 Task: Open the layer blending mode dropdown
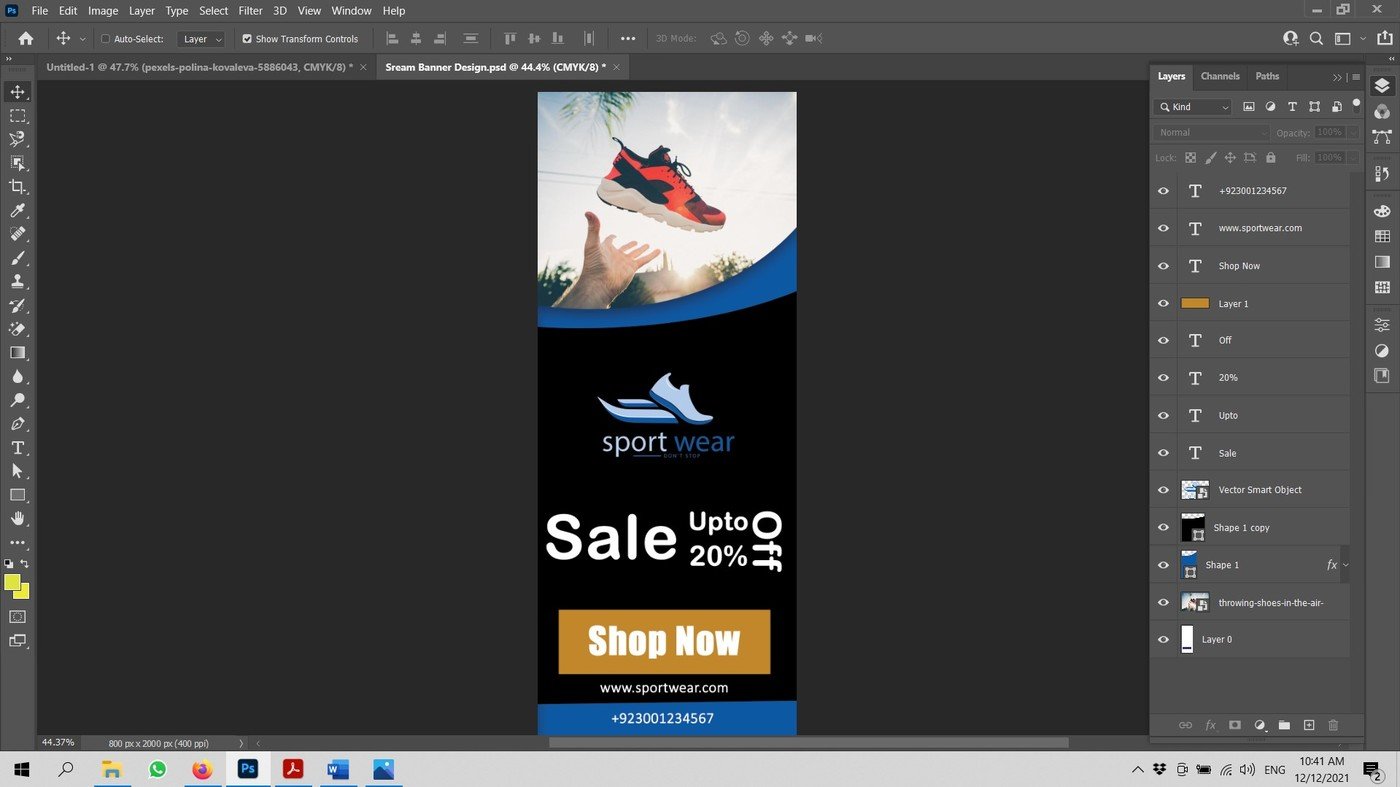[1210, 131]
